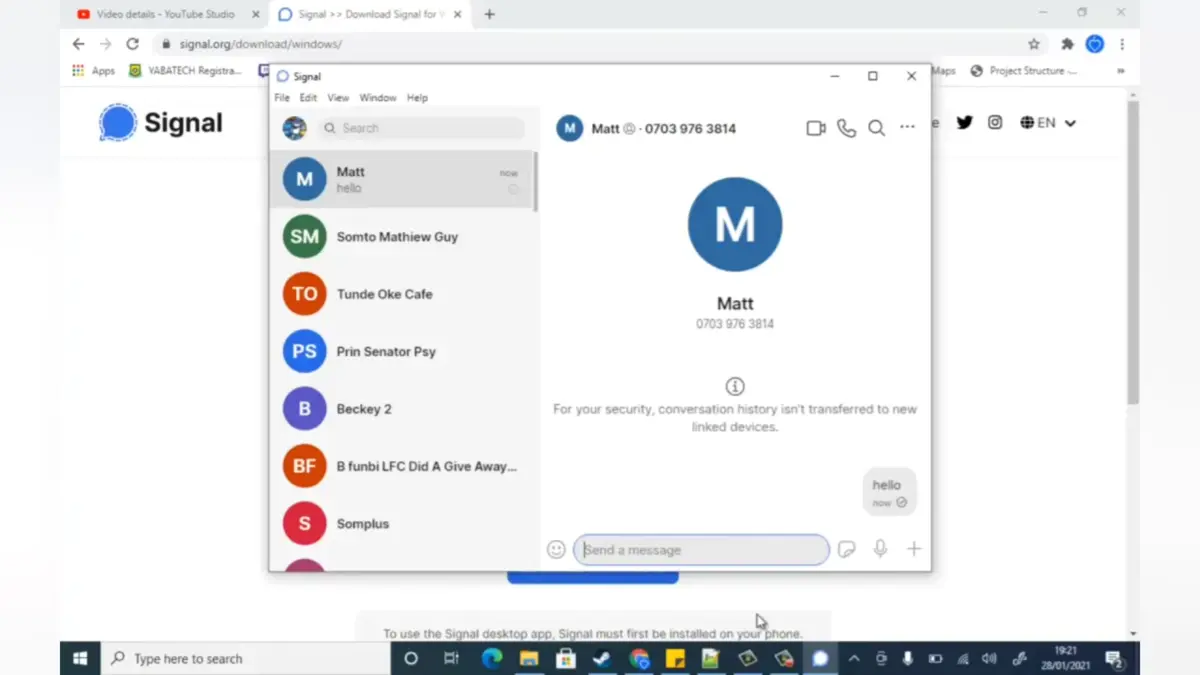Image resolution: width=1200 pixels, height=675 pixels.
Task: Open File Explorer from the taskbar
Action: coord(528,658)
